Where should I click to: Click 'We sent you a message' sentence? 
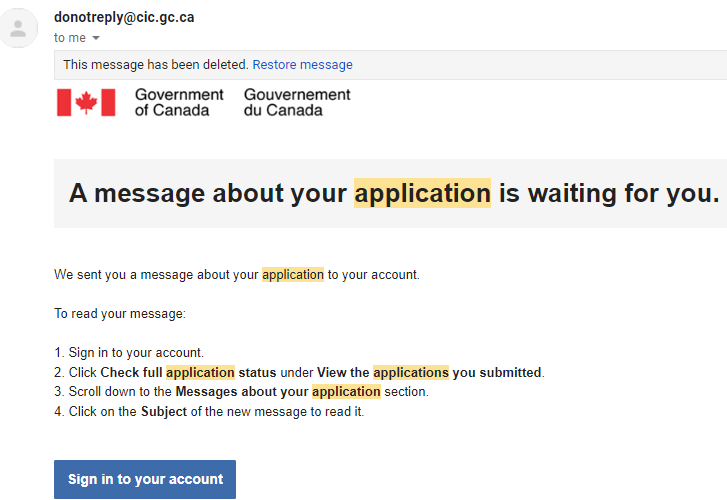click(x=236, y=275)
